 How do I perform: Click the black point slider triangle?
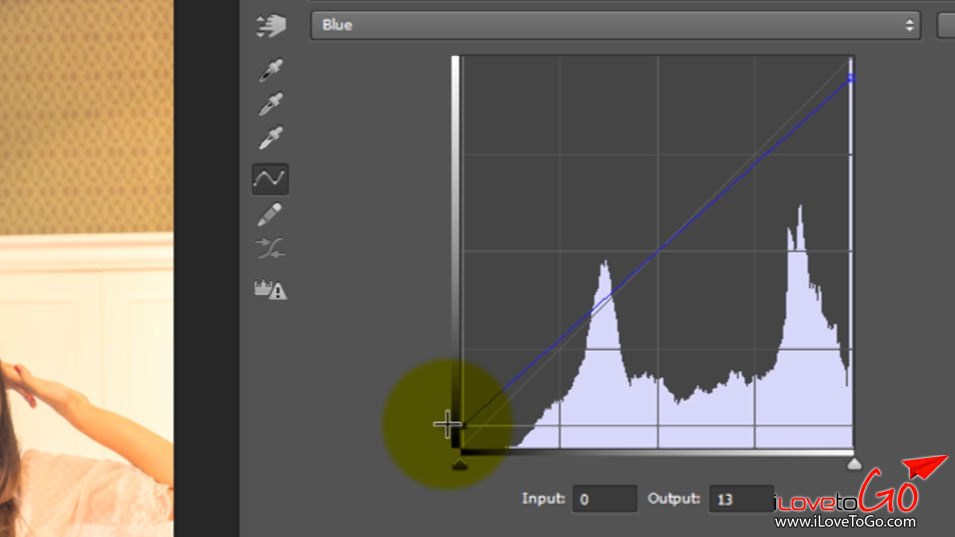(459, 465)
